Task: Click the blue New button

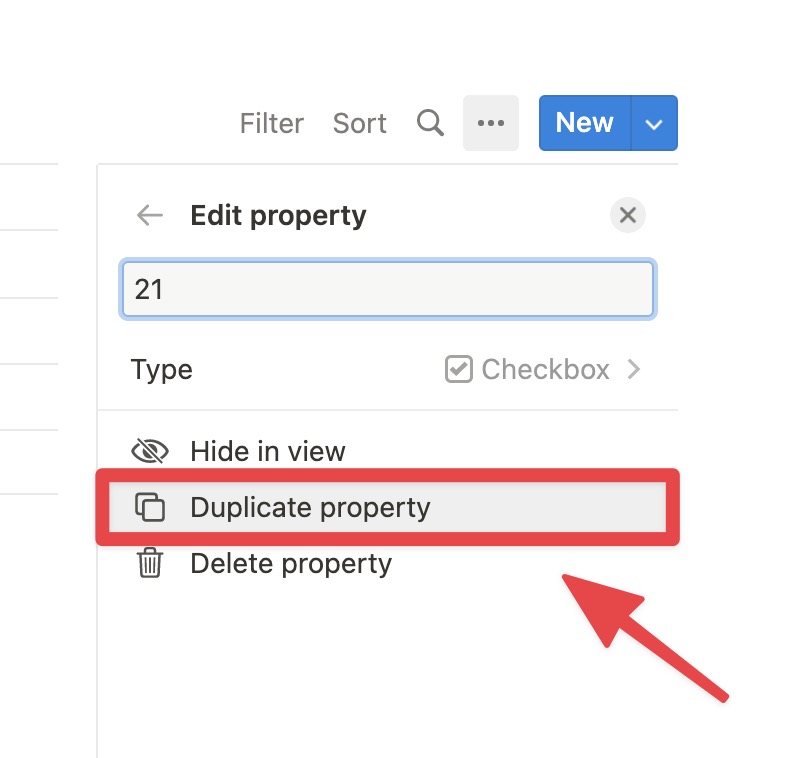Action: pos(585,123)
